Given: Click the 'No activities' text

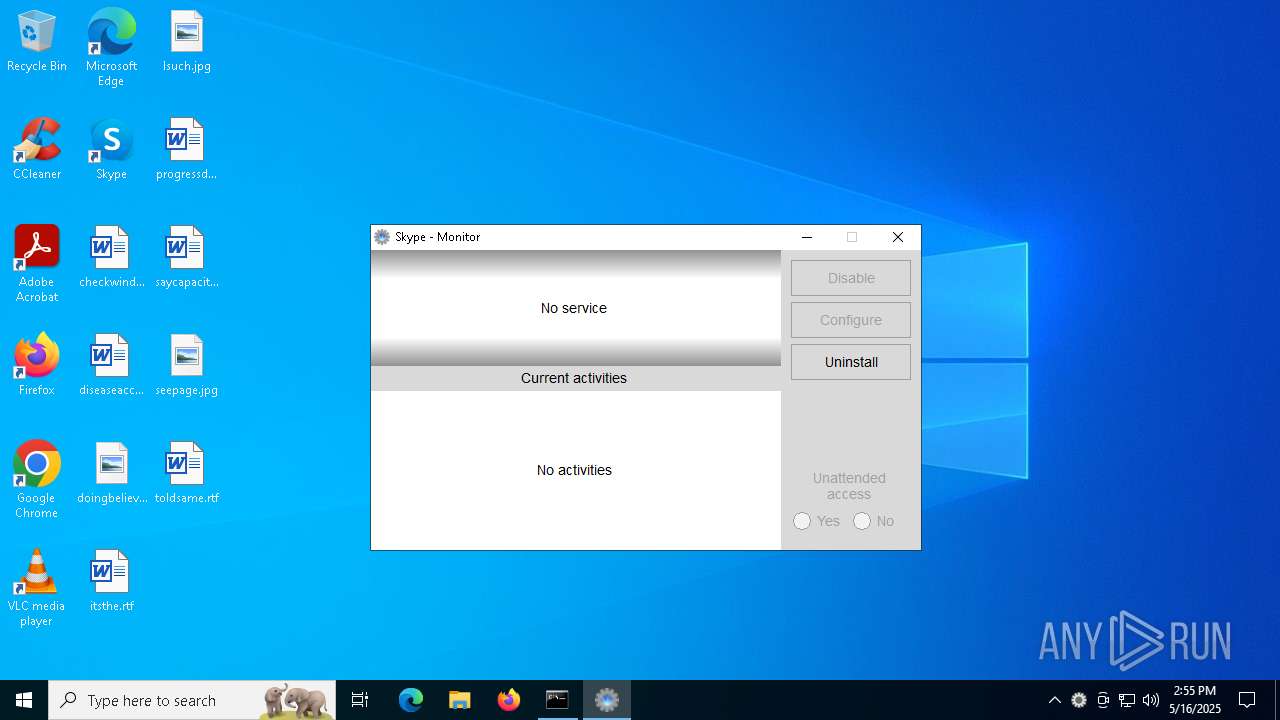Looking at the screenshot, I should pyautogui.click(x=574, y=470).
